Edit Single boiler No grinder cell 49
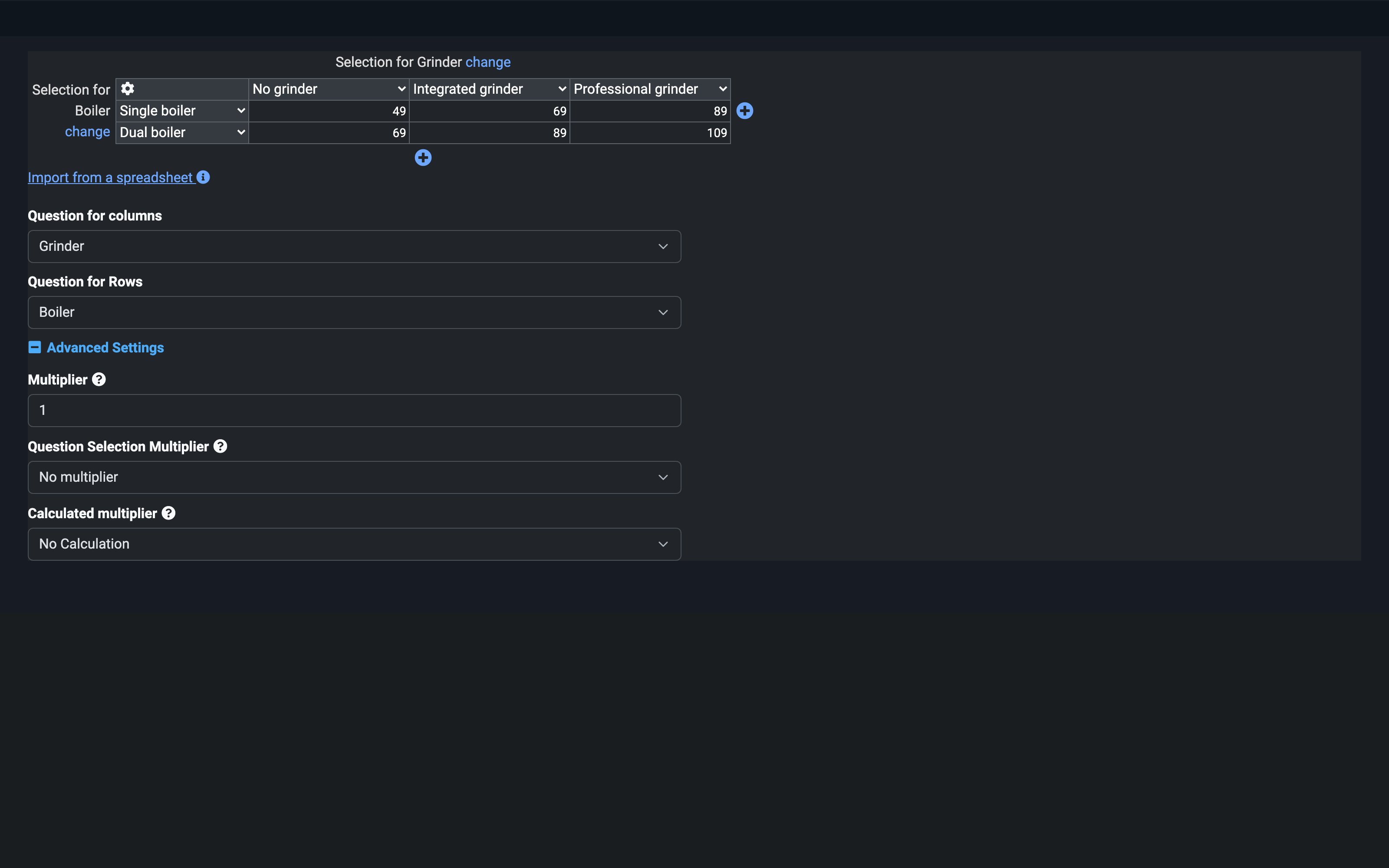Screen dimensions: 1389x868 329,111
